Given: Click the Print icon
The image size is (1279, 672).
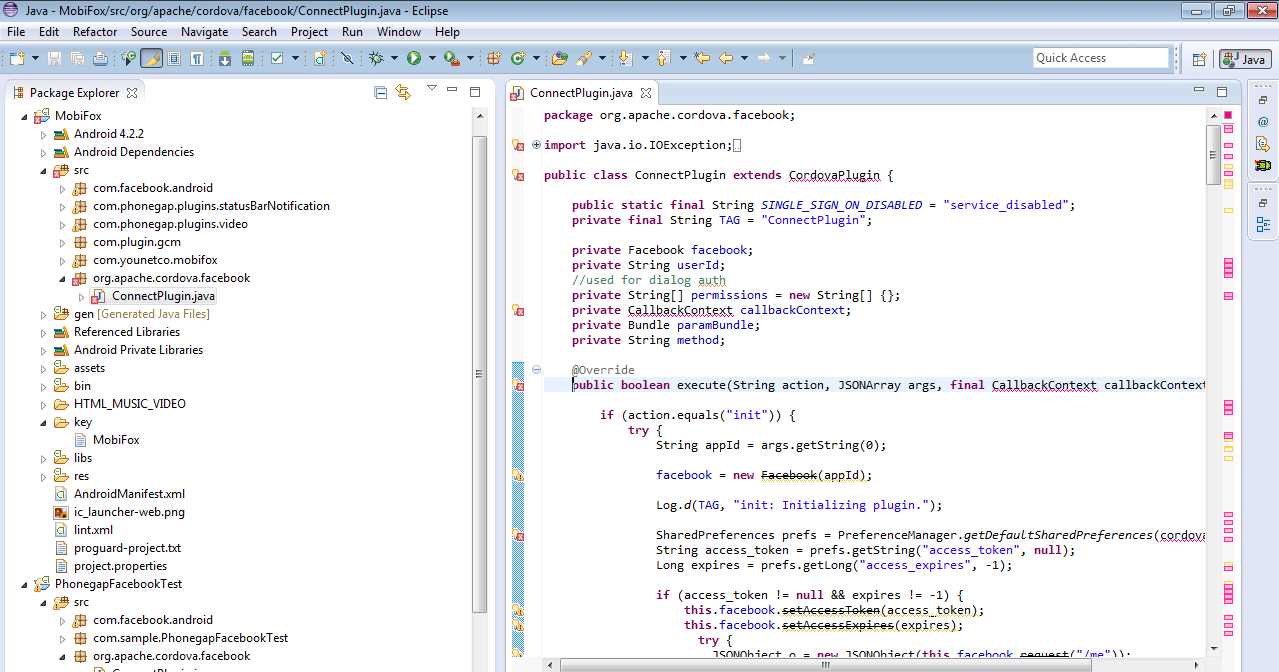Looking at the screenshot, I should (x=100, y=57).
